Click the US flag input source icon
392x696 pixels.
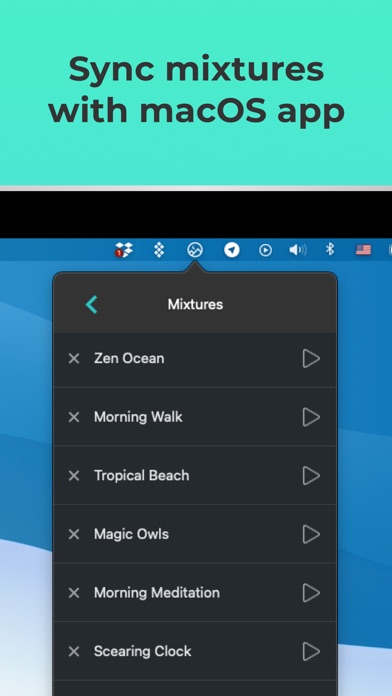pos(363,250)
